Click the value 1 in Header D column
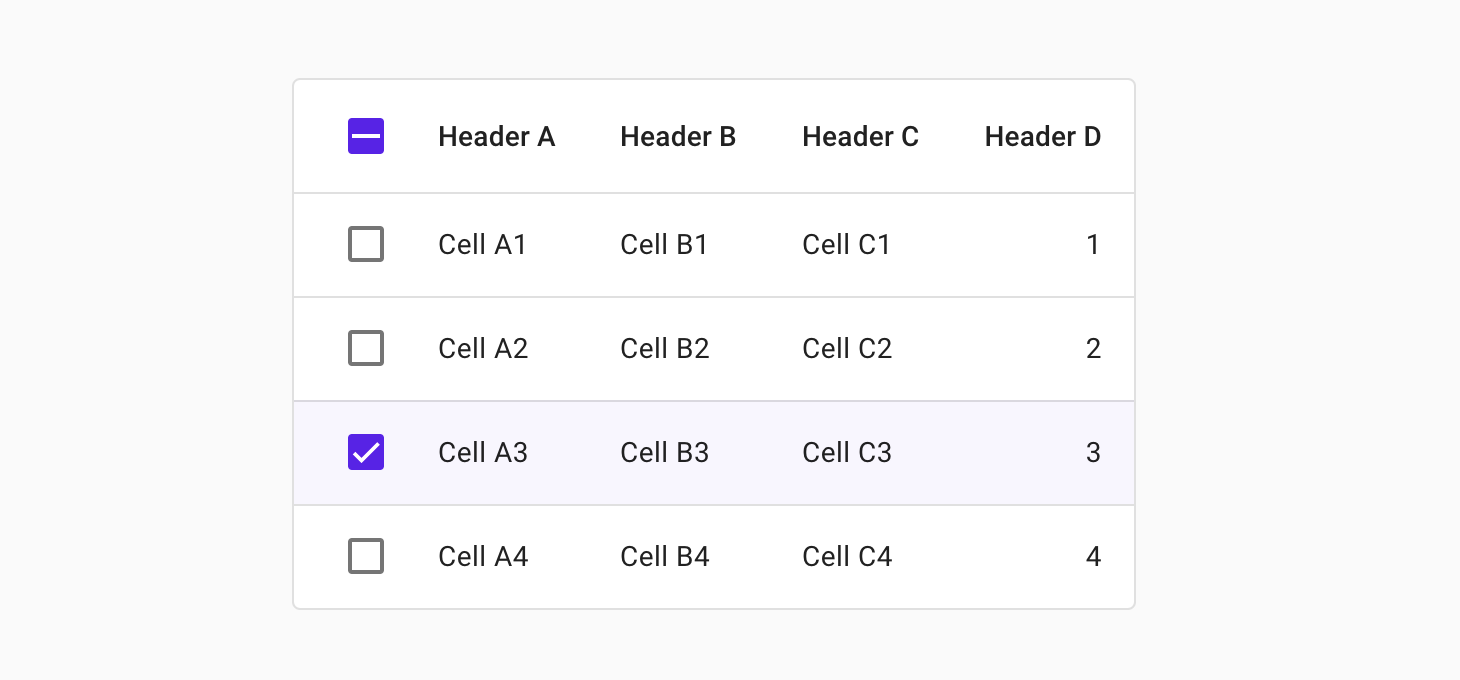The width and height of the screenshot is (1460, 680). [1094, 244]
